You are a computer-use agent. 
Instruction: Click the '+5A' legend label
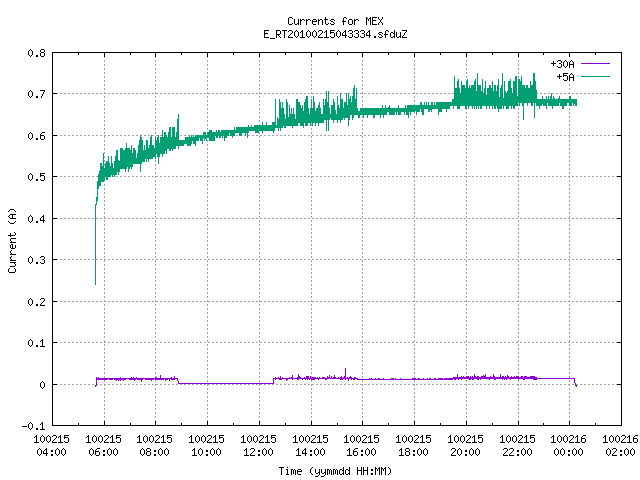click(565, 77)
